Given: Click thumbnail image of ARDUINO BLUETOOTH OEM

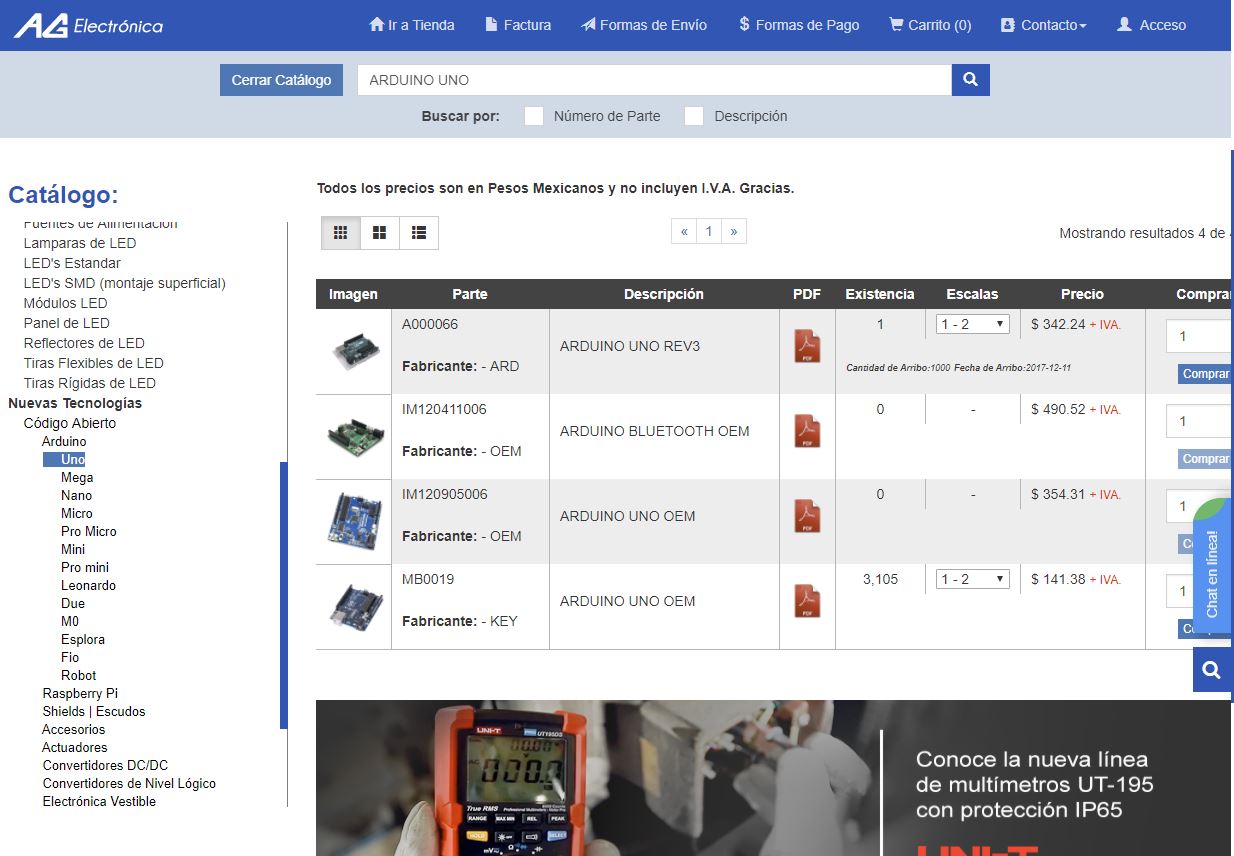Looking at the screenshot, I should [354, 436].
